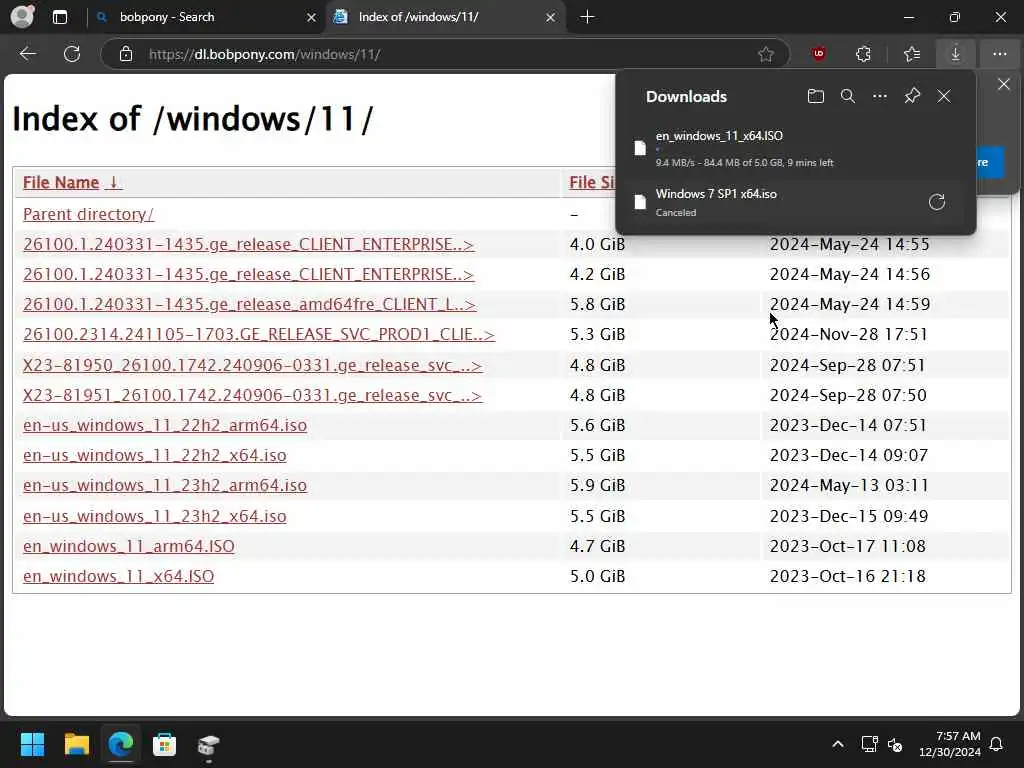1024x768 pixels.
Task: Download the amd64fre_CLIENT 5.8 GiB file
Action: pos(249,304)
